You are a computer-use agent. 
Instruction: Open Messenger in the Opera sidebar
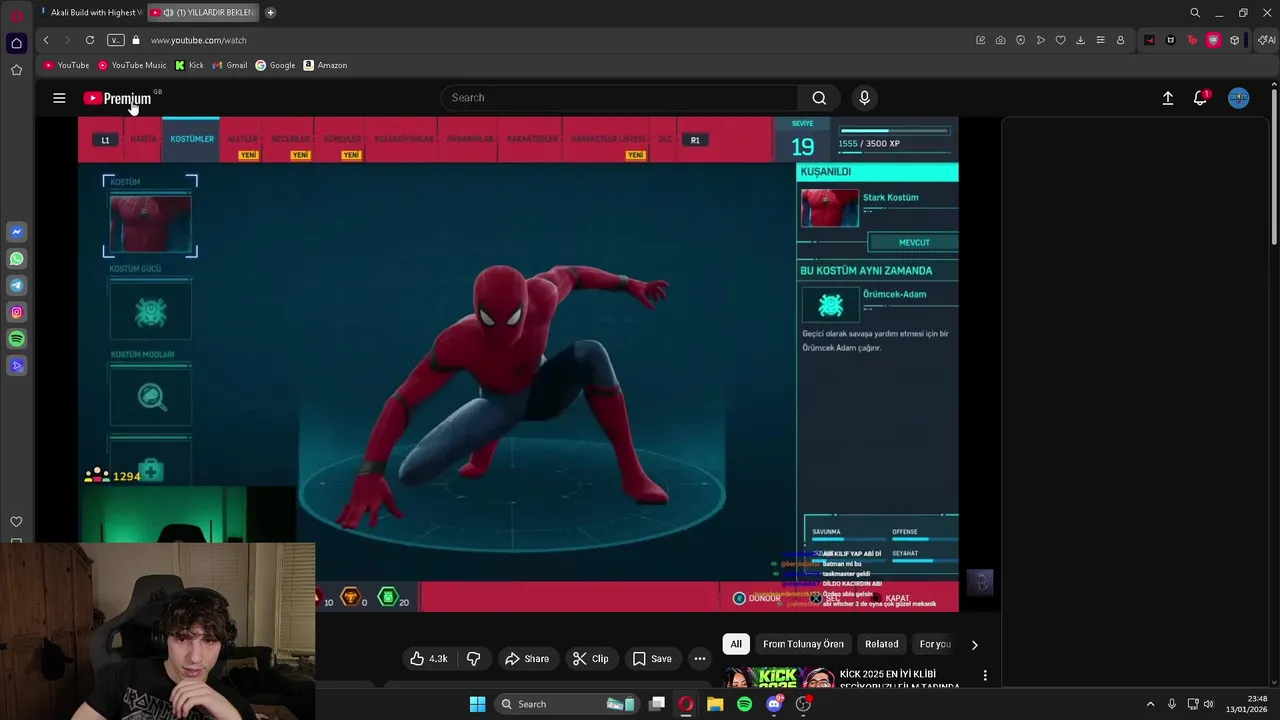16,232
